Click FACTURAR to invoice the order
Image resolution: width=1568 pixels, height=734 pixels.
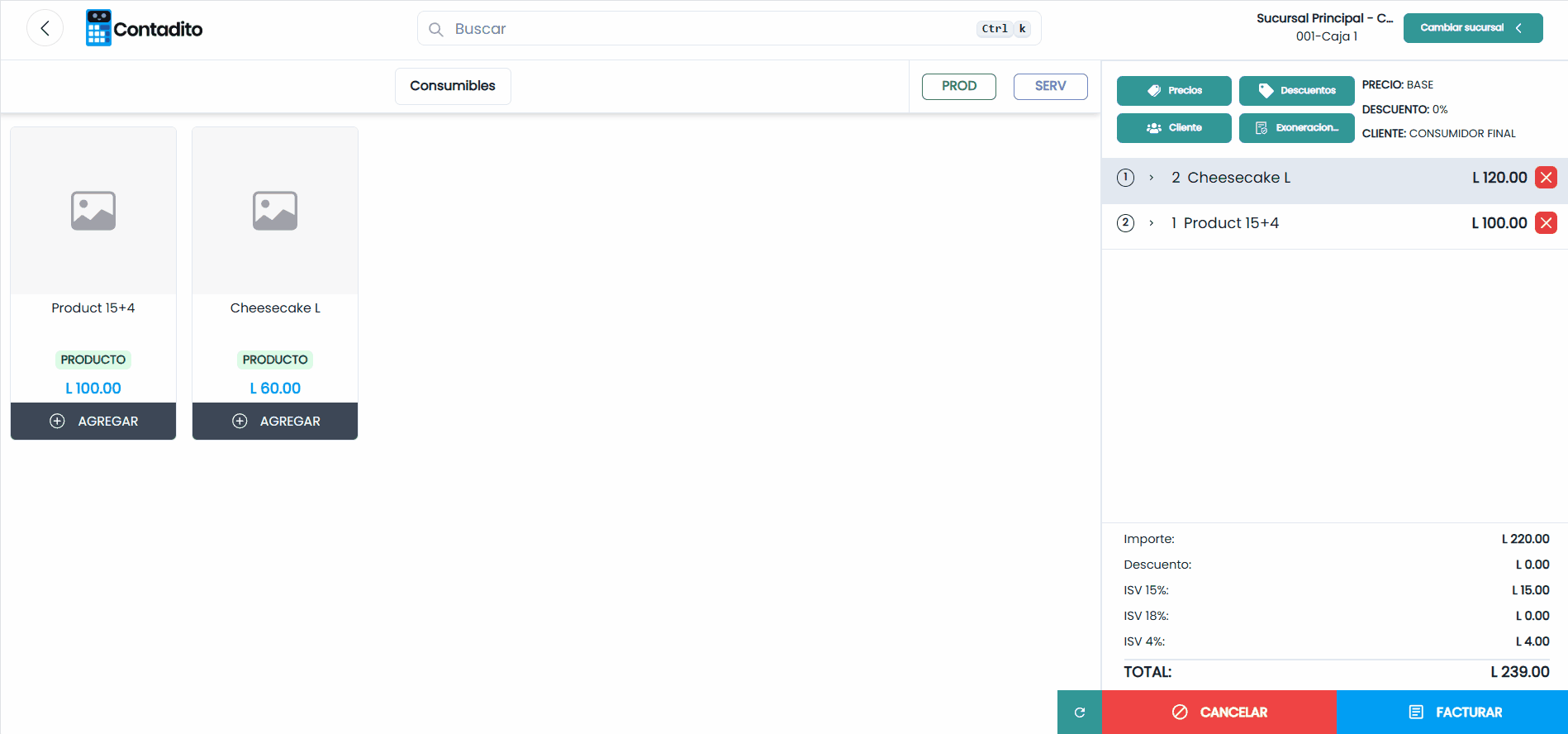(1452, 712)
